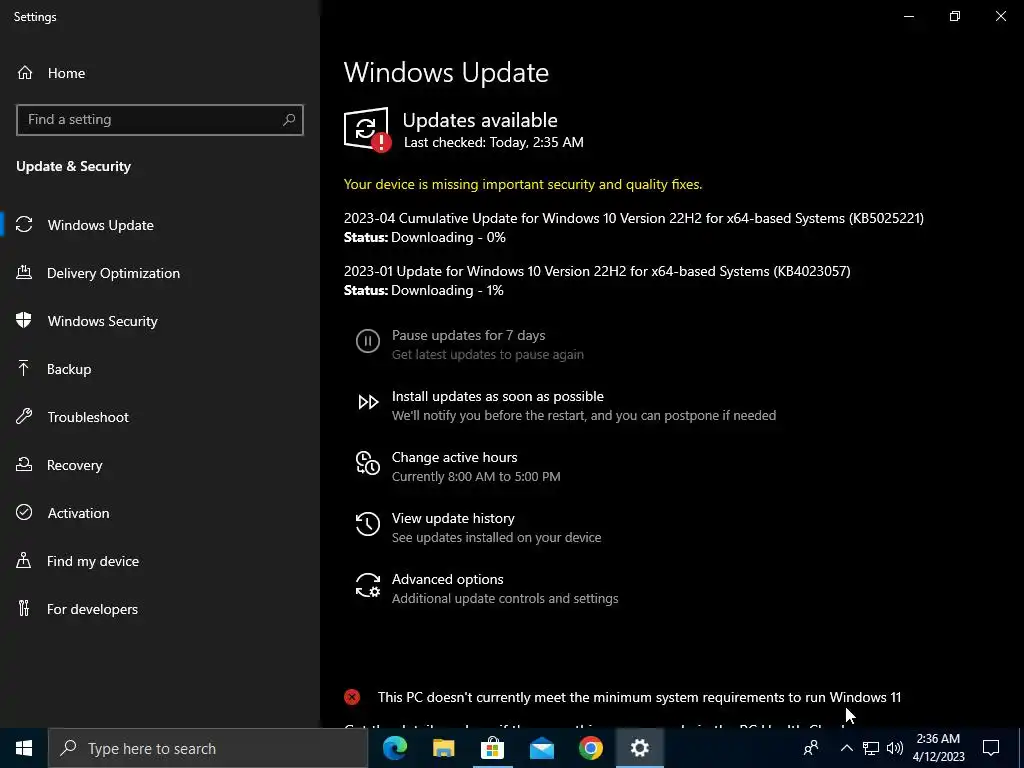Click the network icon in system tray

871,748
